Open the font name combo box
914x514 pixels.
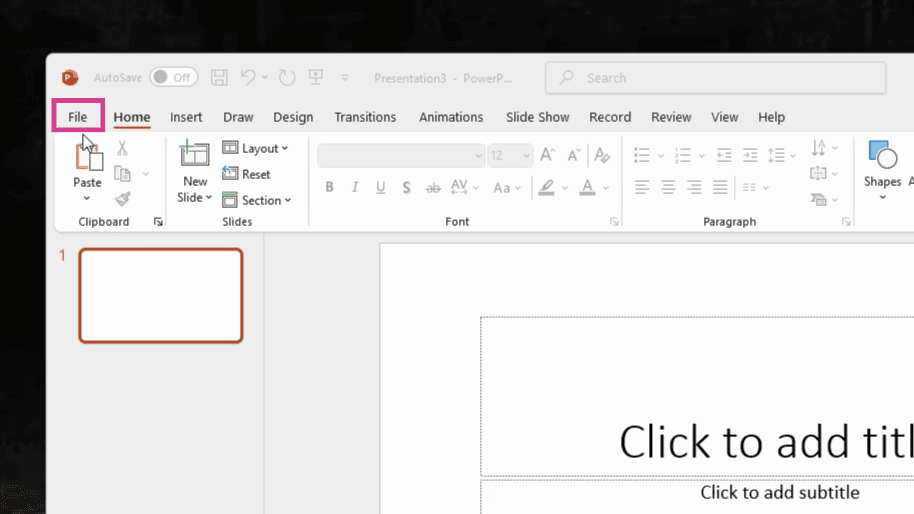[401, 156]
